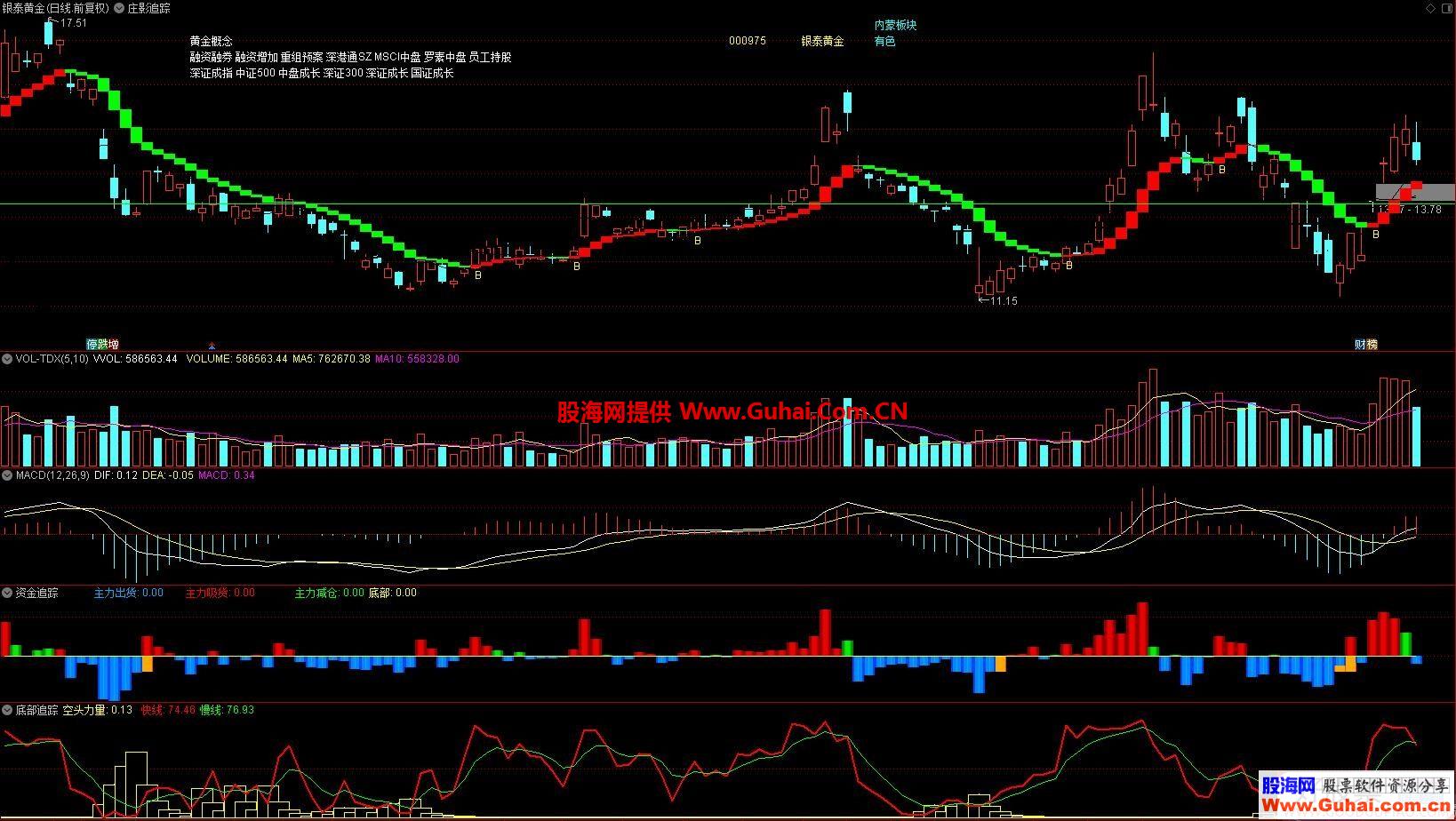Viewport: 1456px width, 821px height.
Task: Click the VOLUME: 586563.44 value
Action: (x=236, y=359)
